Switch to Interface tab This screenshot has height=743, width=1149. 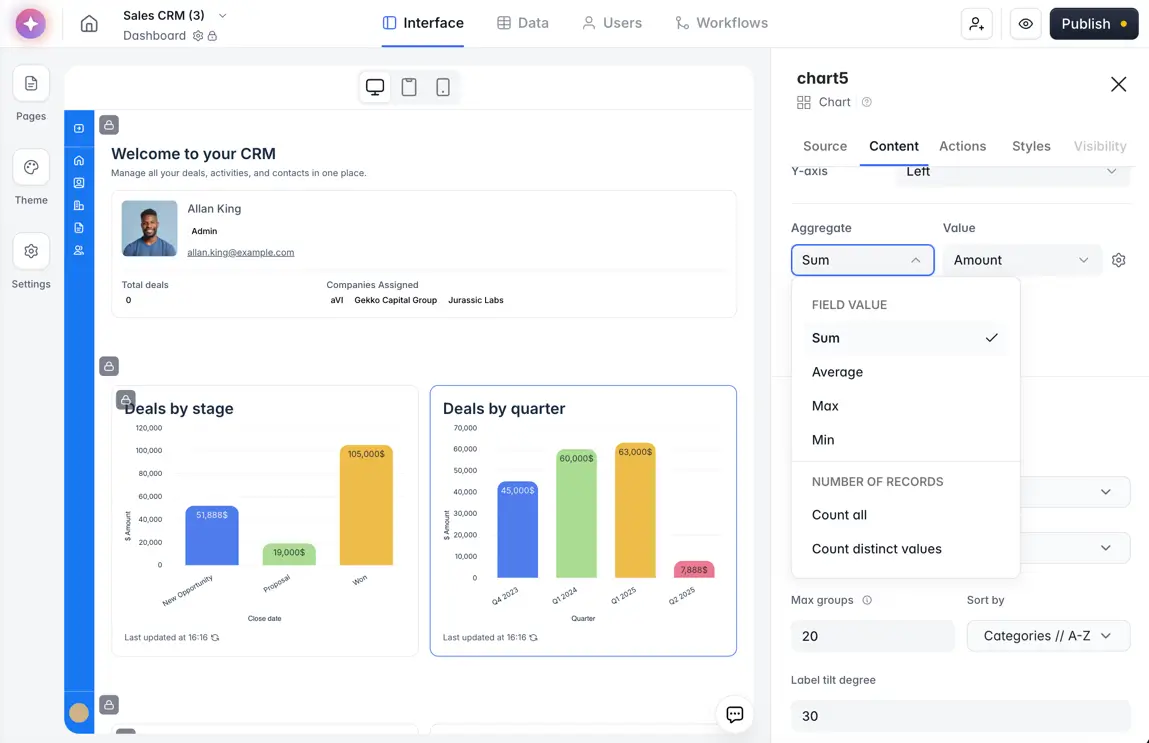click(x=423, y=23)
